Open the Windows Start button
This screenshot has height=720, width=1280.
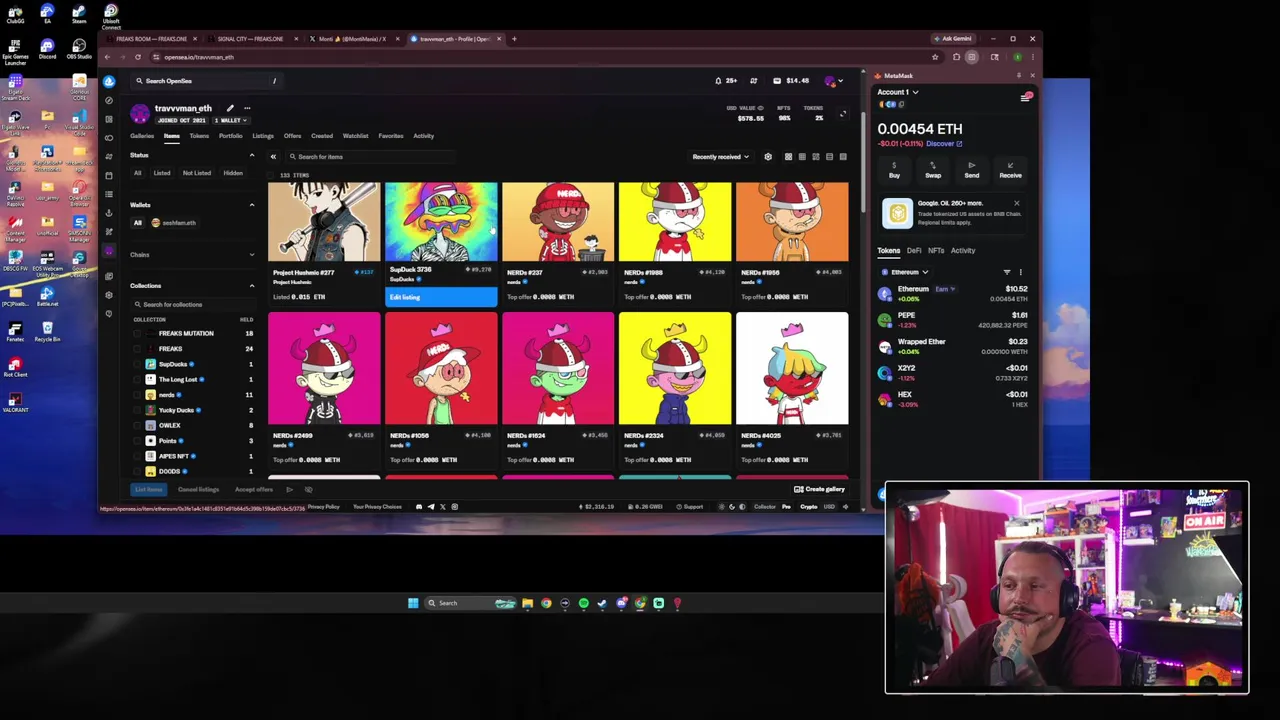413,603
